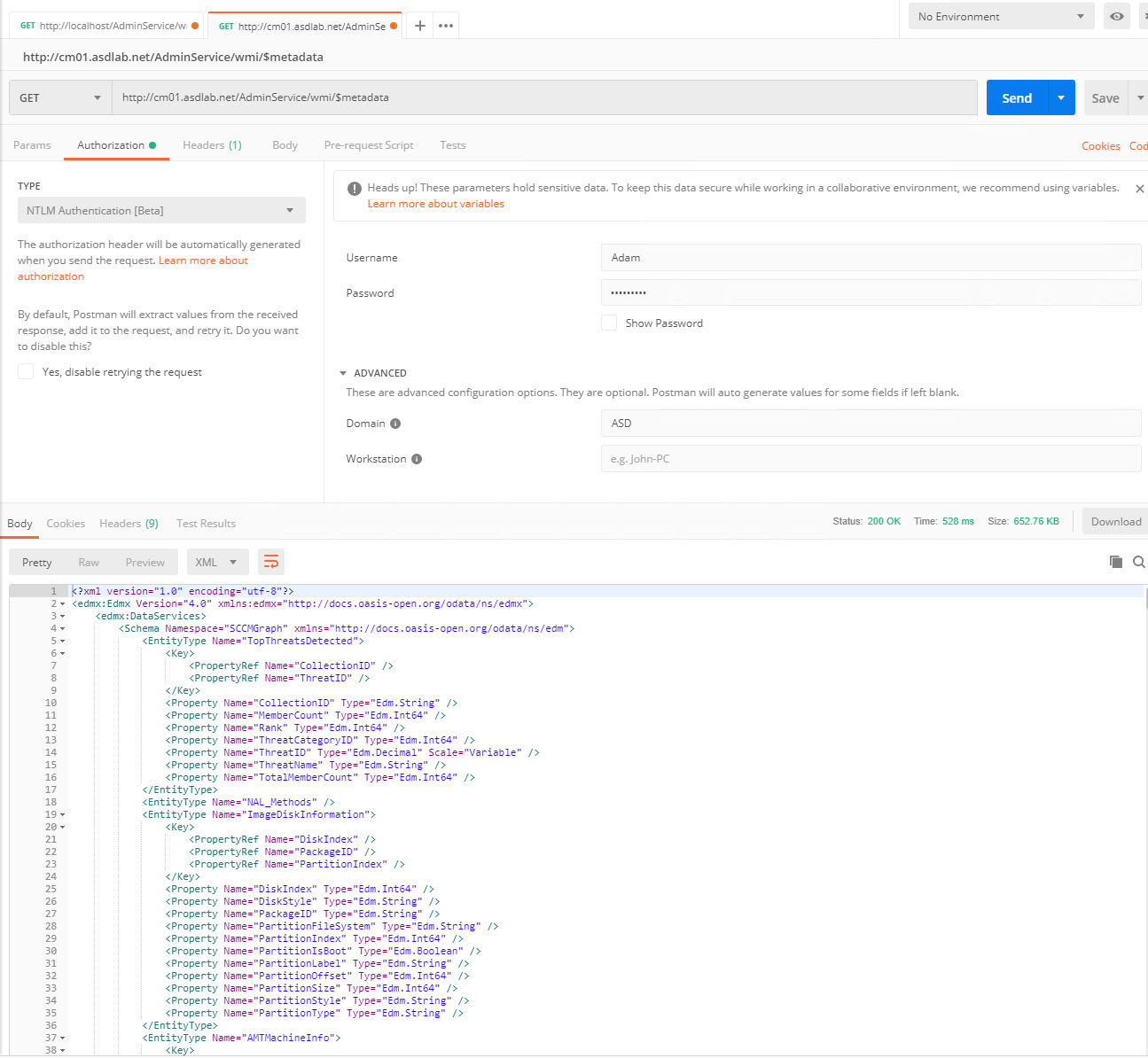Click the Save button

[1105, 97]
